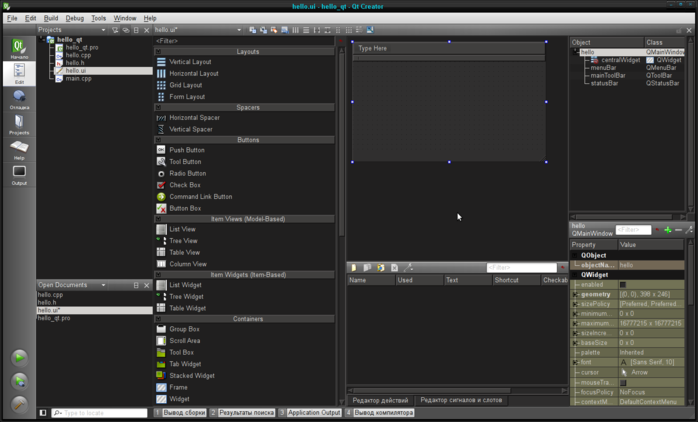Select Vertical Layout in widget box
Screen dimensions: 698x422
(190, 62)
